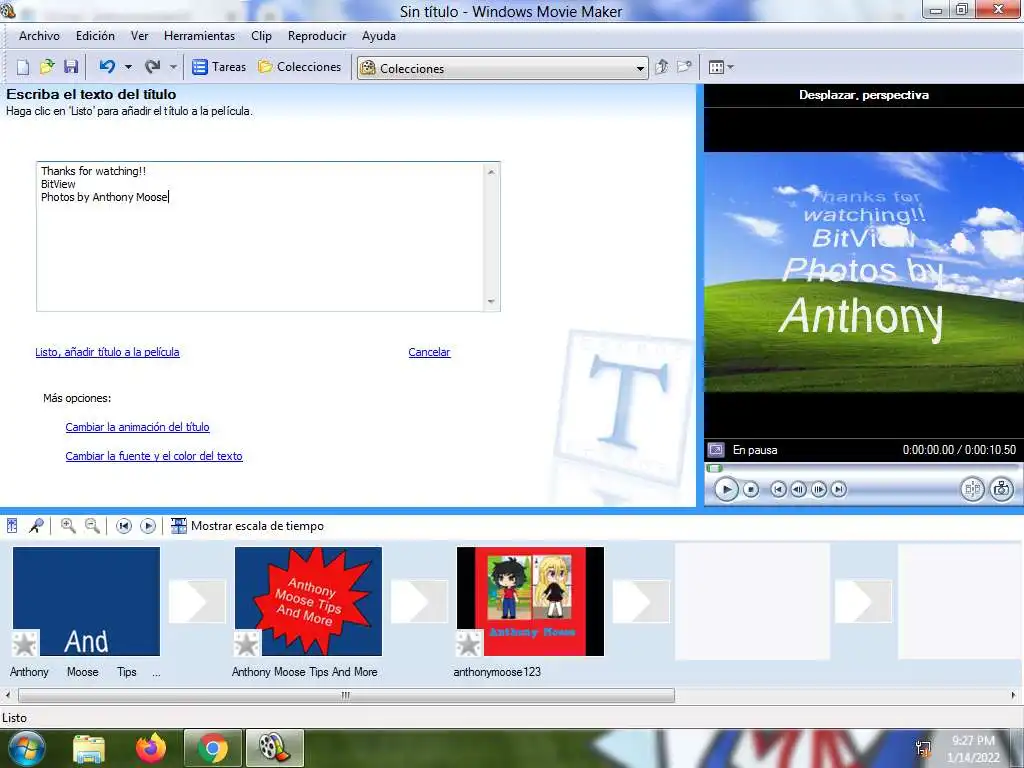
Task: Click the preview seek bar slider
Action: pos(715,468)
